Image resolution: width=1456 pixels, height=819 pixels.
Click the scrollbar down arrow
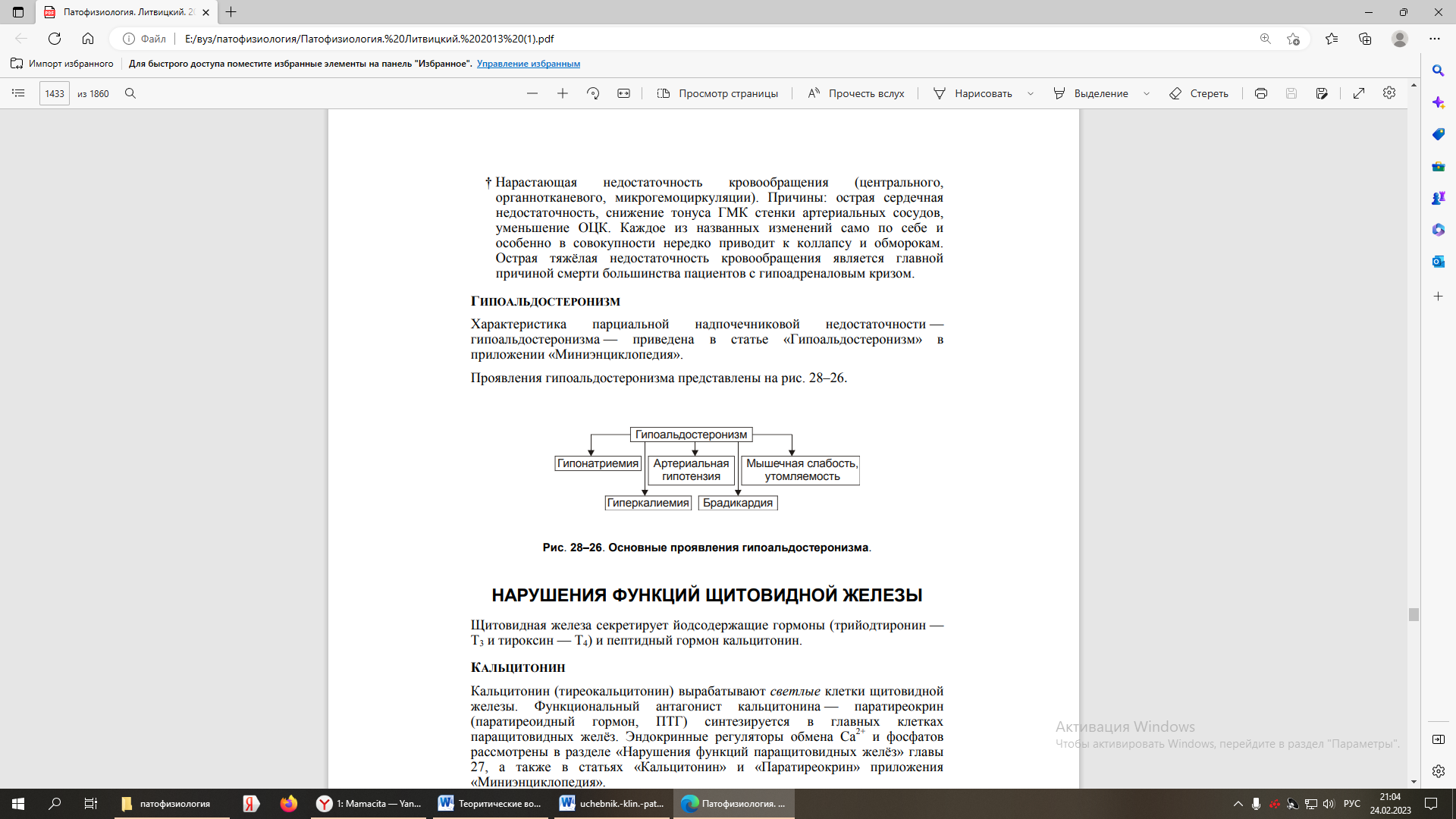(1414, 782)
